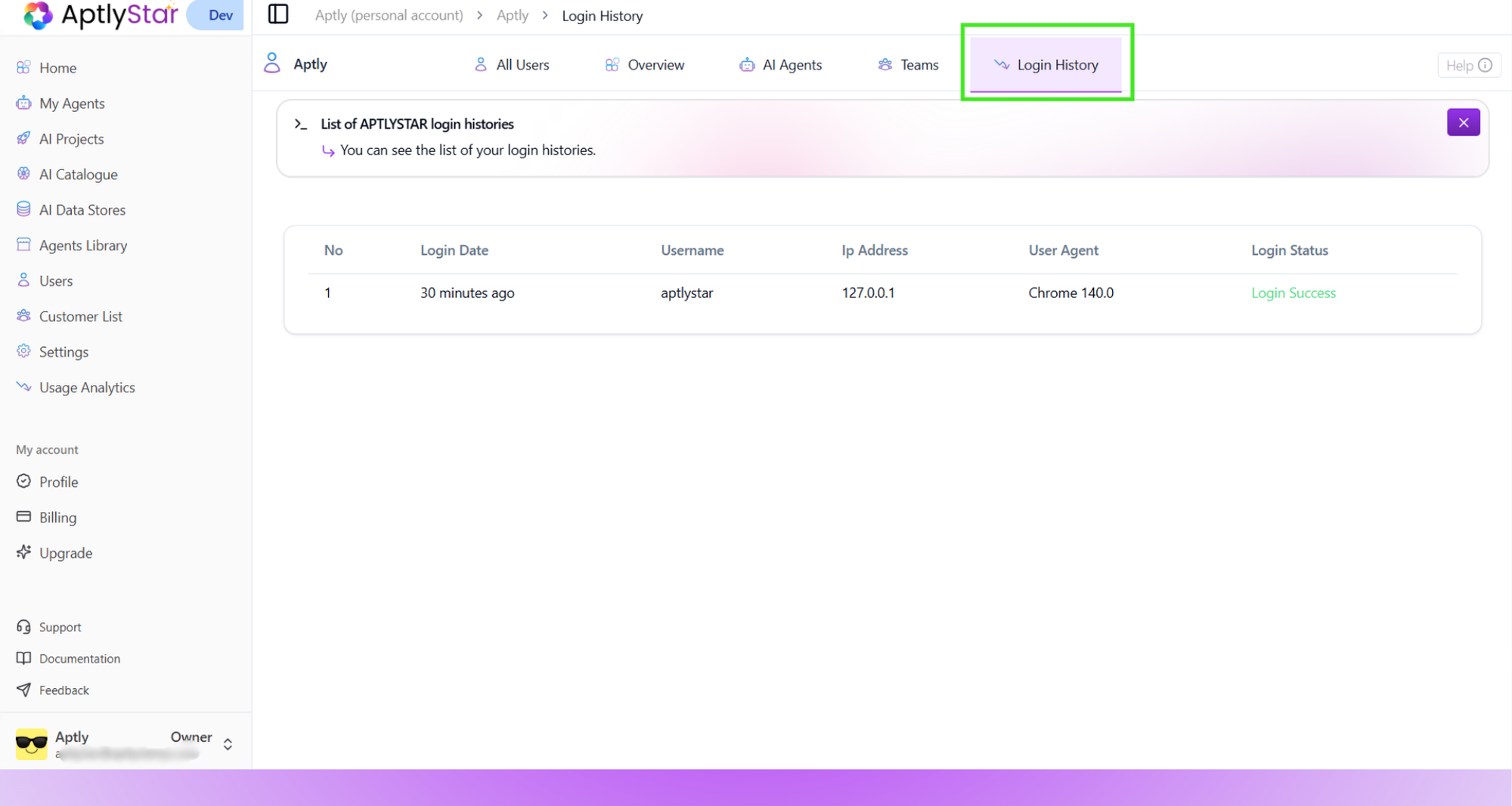This screenshot has width=1512, height=806.
Task: Click the Agents Library icon
Action: click(x=23, y=245)
